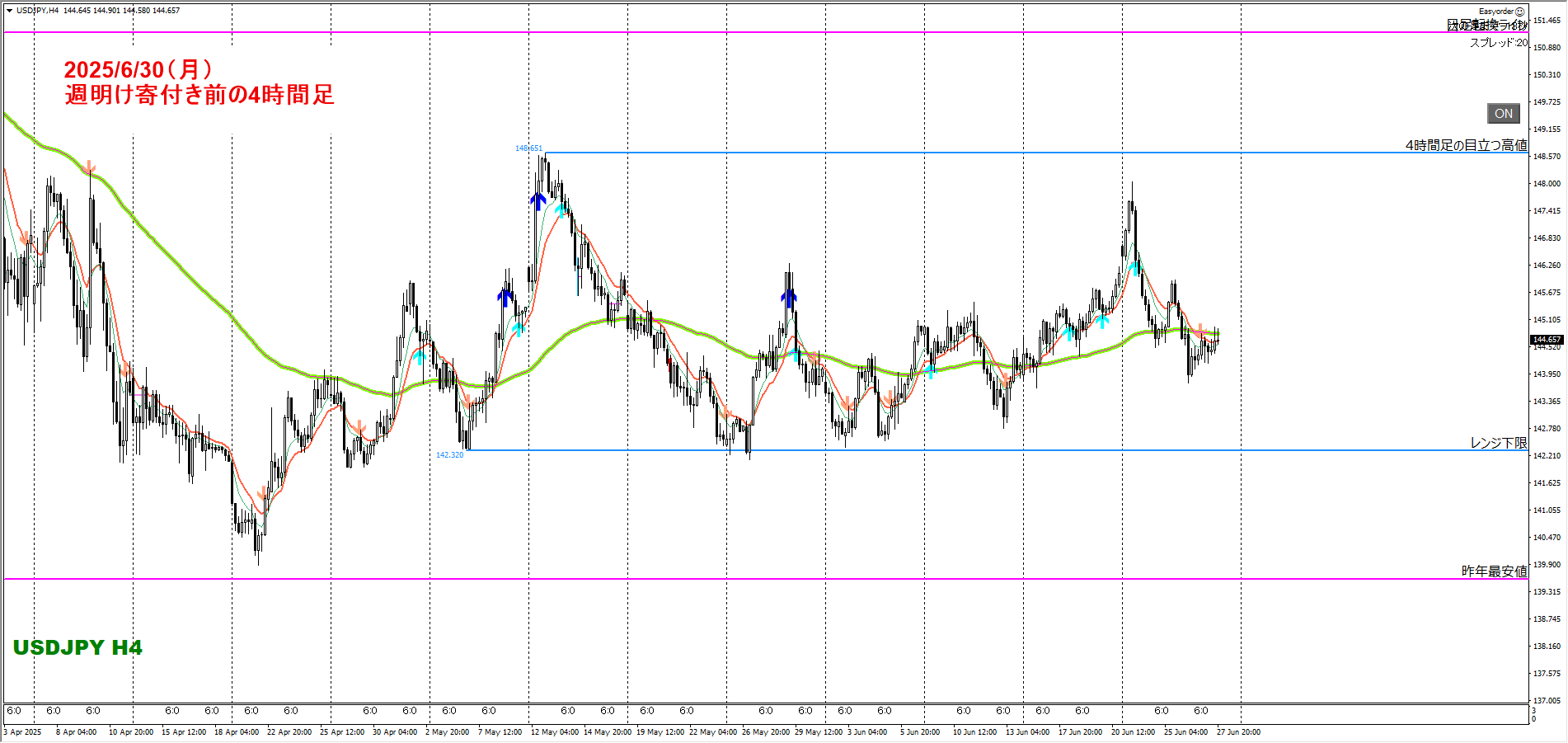Click the 142.320 low price label

click(449, 455)
